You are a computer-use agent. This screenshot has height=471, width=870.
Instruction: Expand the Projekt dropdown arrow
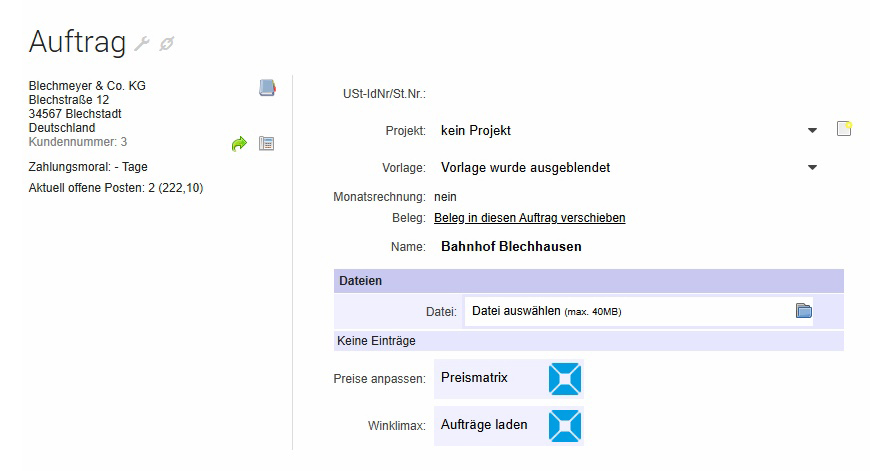tap(812, 131)
